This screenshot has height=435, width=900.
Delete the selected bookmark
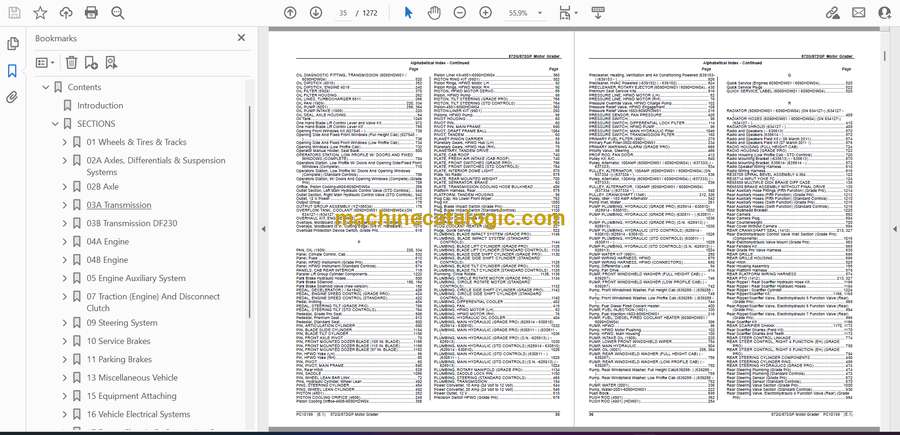coord(71,63)
